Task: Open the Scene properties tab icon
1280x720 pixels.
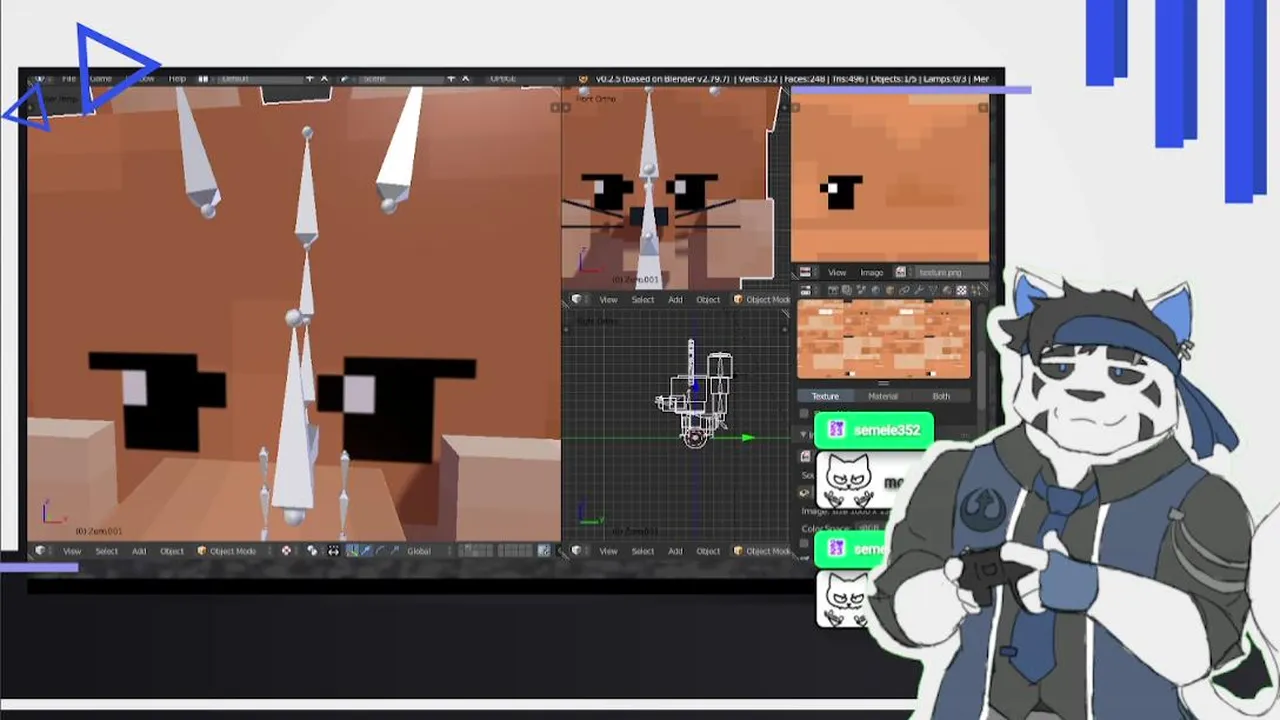Action: click(861, 290)
